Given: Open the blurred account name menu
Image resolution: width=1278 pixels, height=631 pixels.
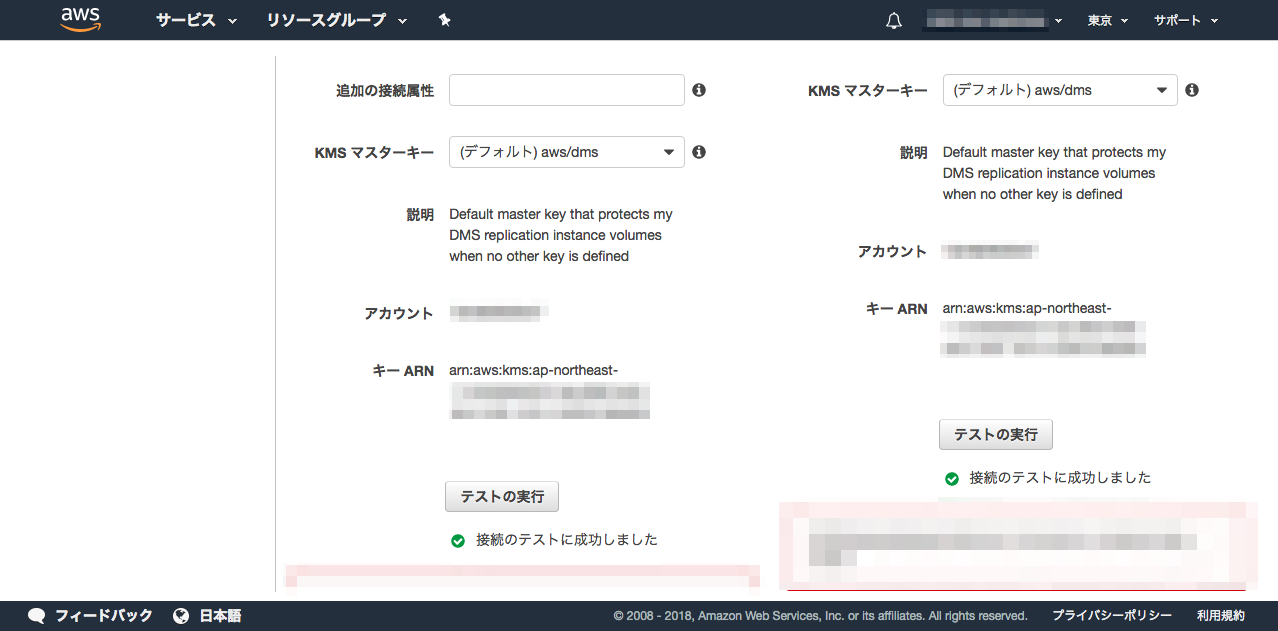Looking at the screenshot, I should [992, 20].
